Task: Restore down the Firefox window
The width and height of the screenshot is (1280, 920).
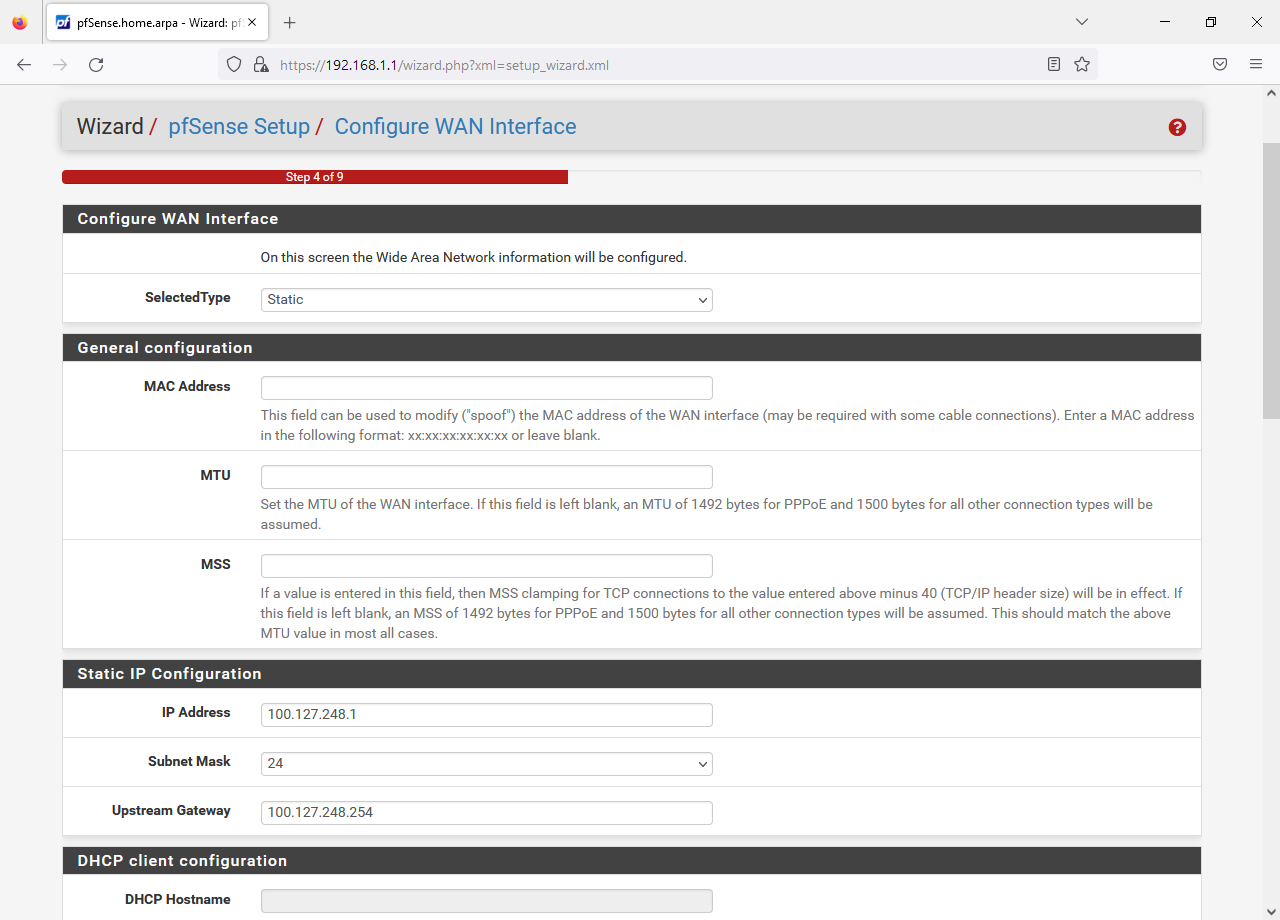Action: (1211, 22)
